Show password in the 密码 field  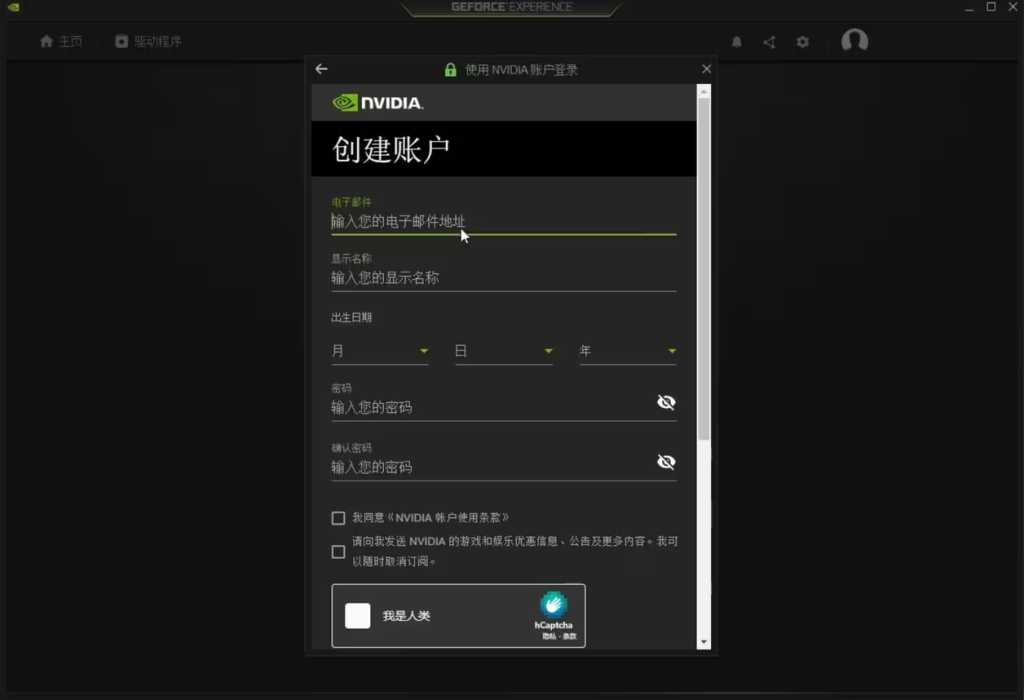[x=665, y=402]
